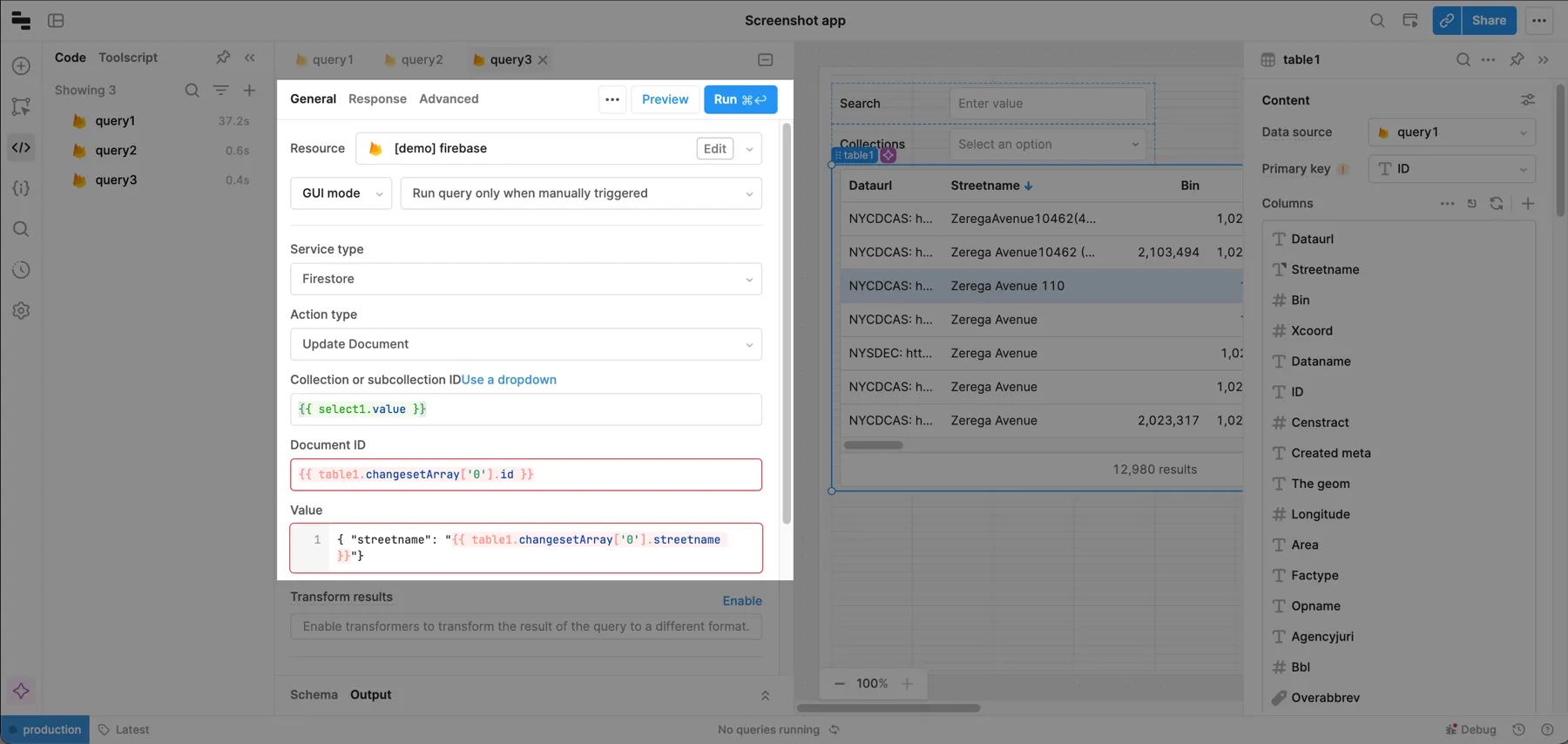Open the Service type Firestore dropdown
This screenshot has height=744, width=1568.
point(526,279)
